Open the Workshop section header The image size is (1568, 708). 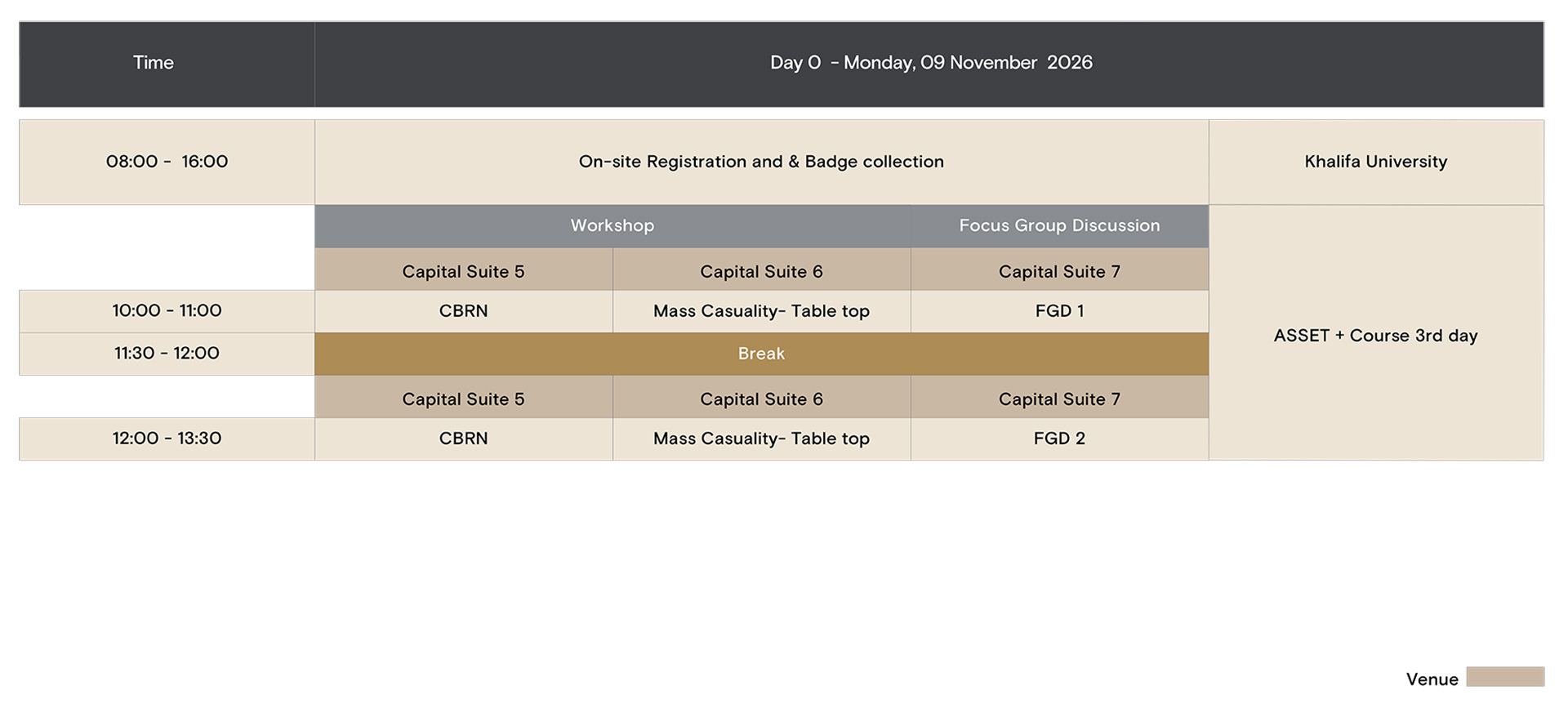tap(612, 225)
